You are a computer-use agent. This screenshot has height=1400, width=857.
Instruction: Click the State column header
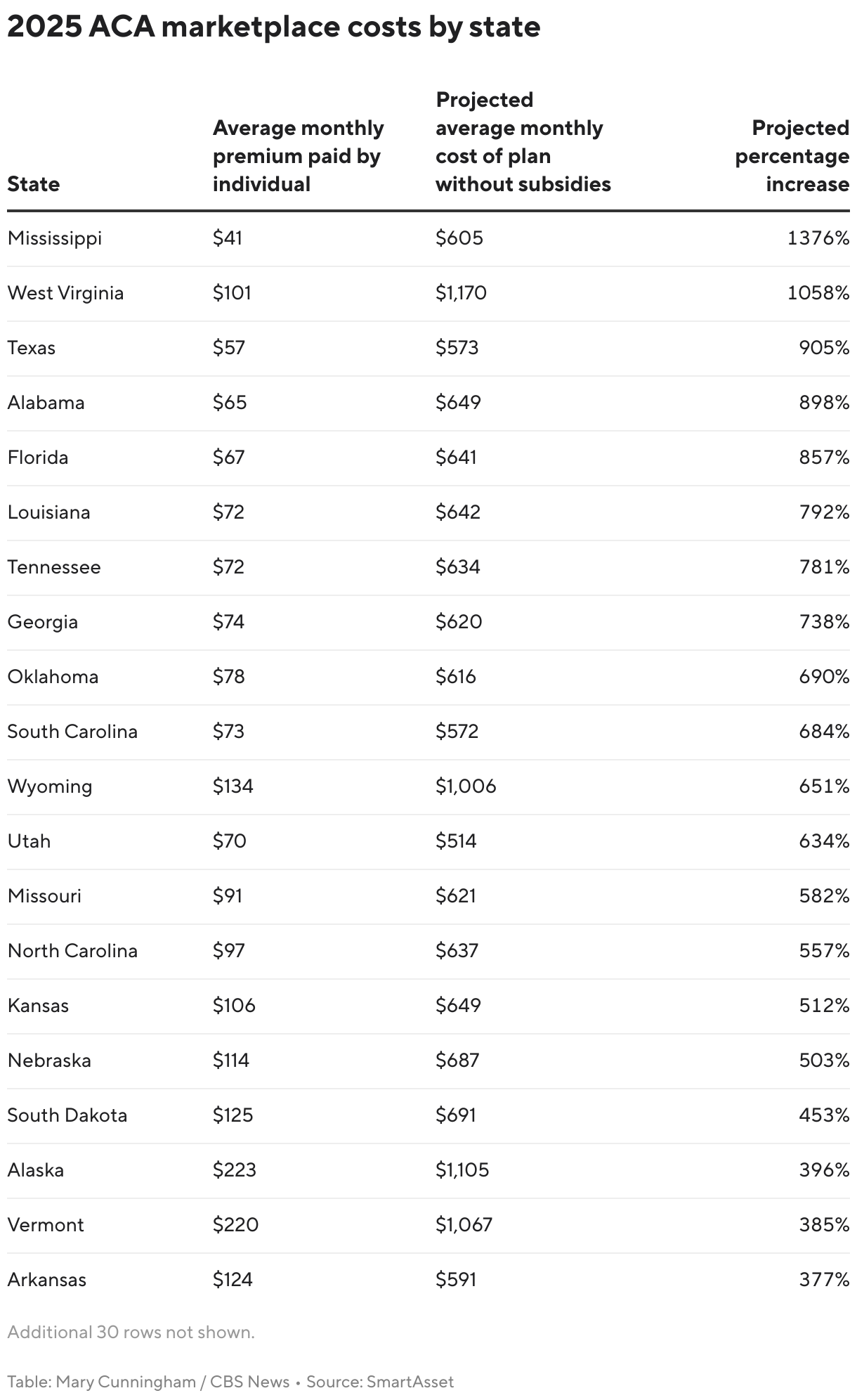34,184
